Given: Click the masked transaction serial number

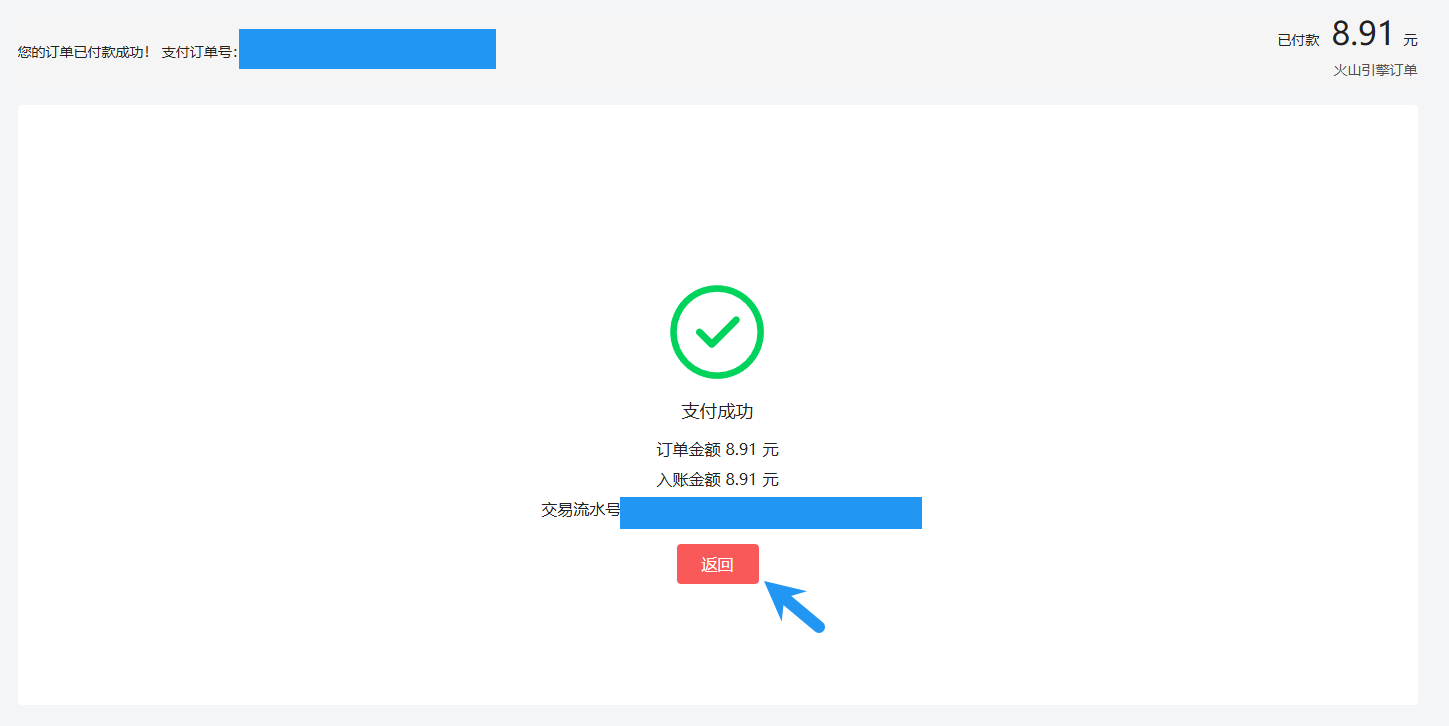Looking at the screenshot, I should pos(771,512).
